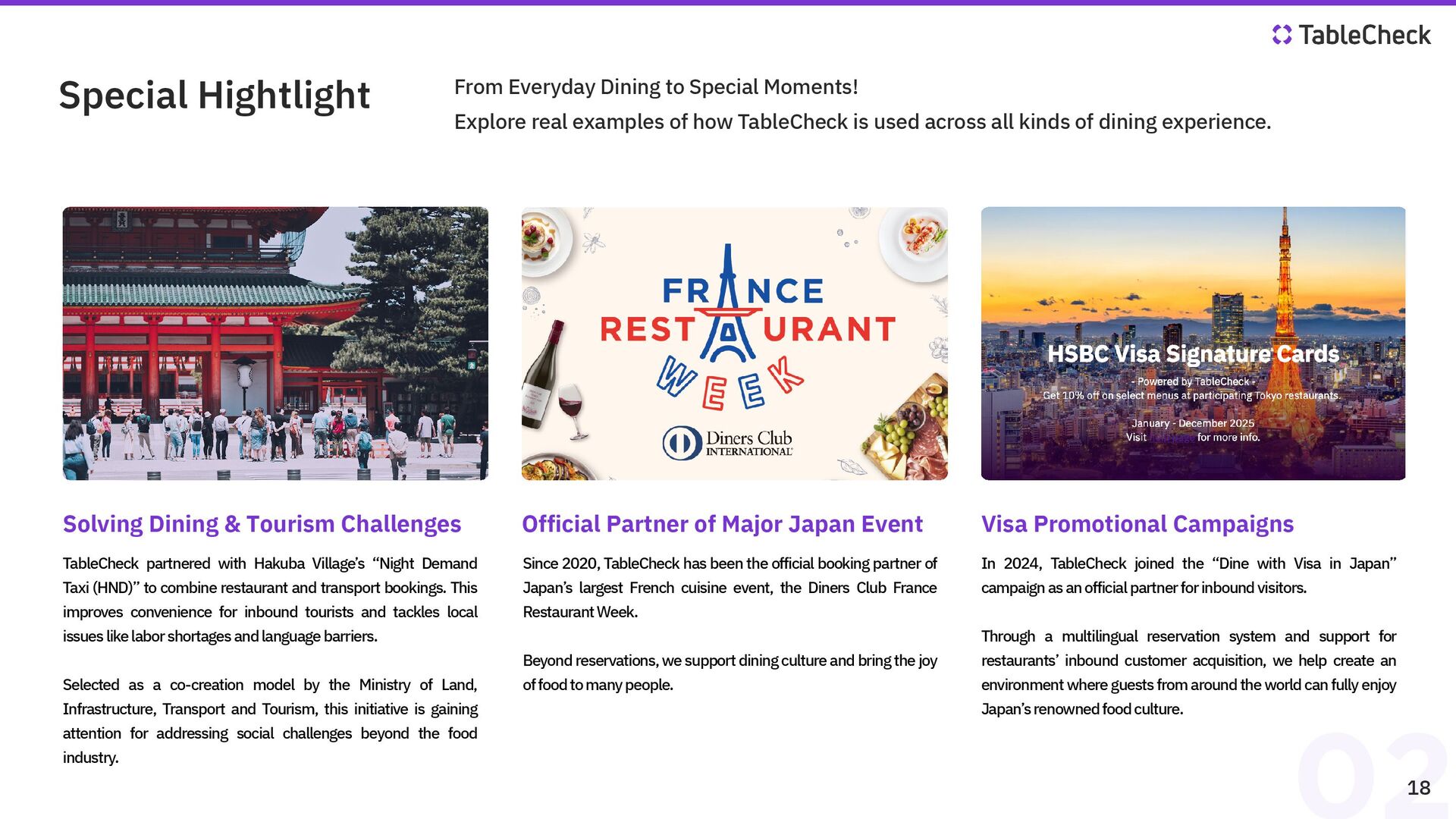This screenshot has height=819, width=1456.
Task: Click the TableCheck logo icon
Action: (1282, 35)
